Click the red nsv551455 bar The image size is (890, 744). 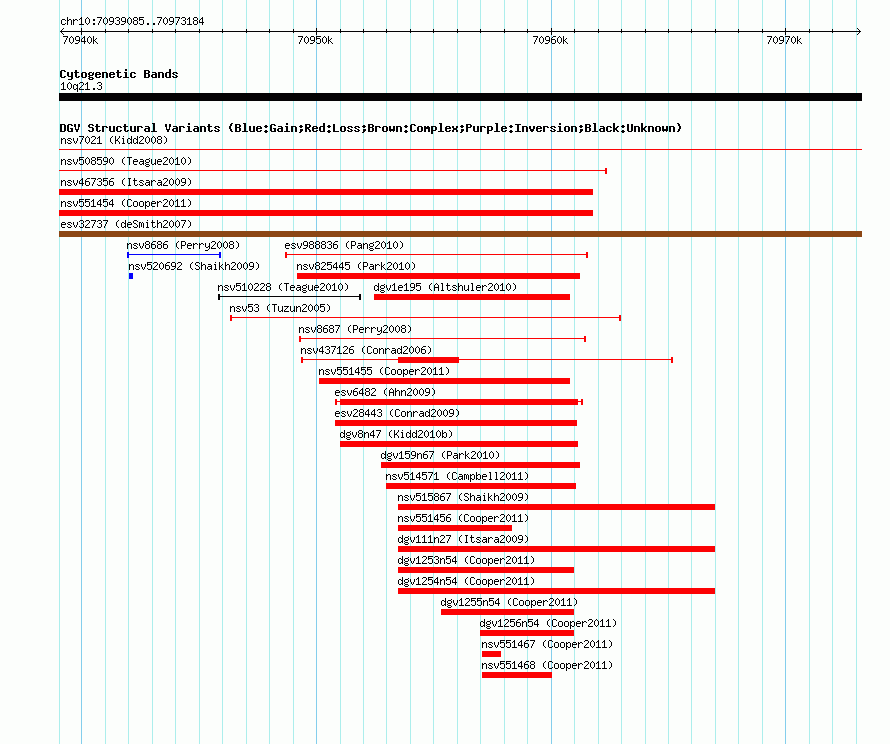point(444,381)
